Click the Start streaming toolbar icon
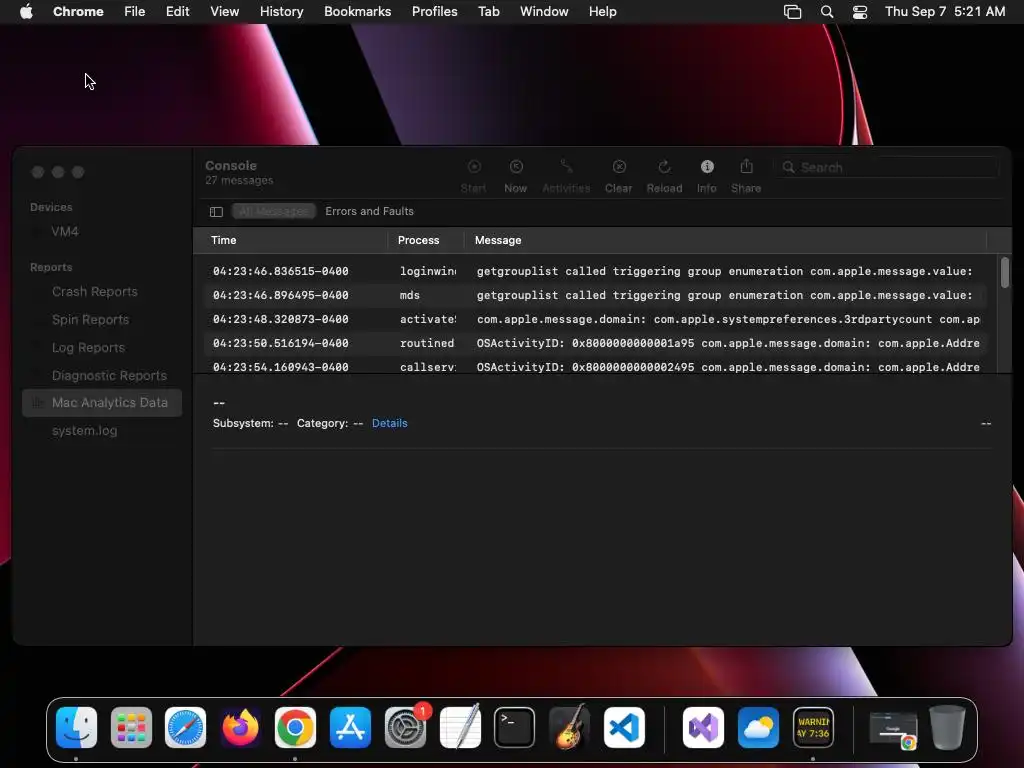Image resolution: width=1024 pixels, height=768 pixels. pos(474,167)
